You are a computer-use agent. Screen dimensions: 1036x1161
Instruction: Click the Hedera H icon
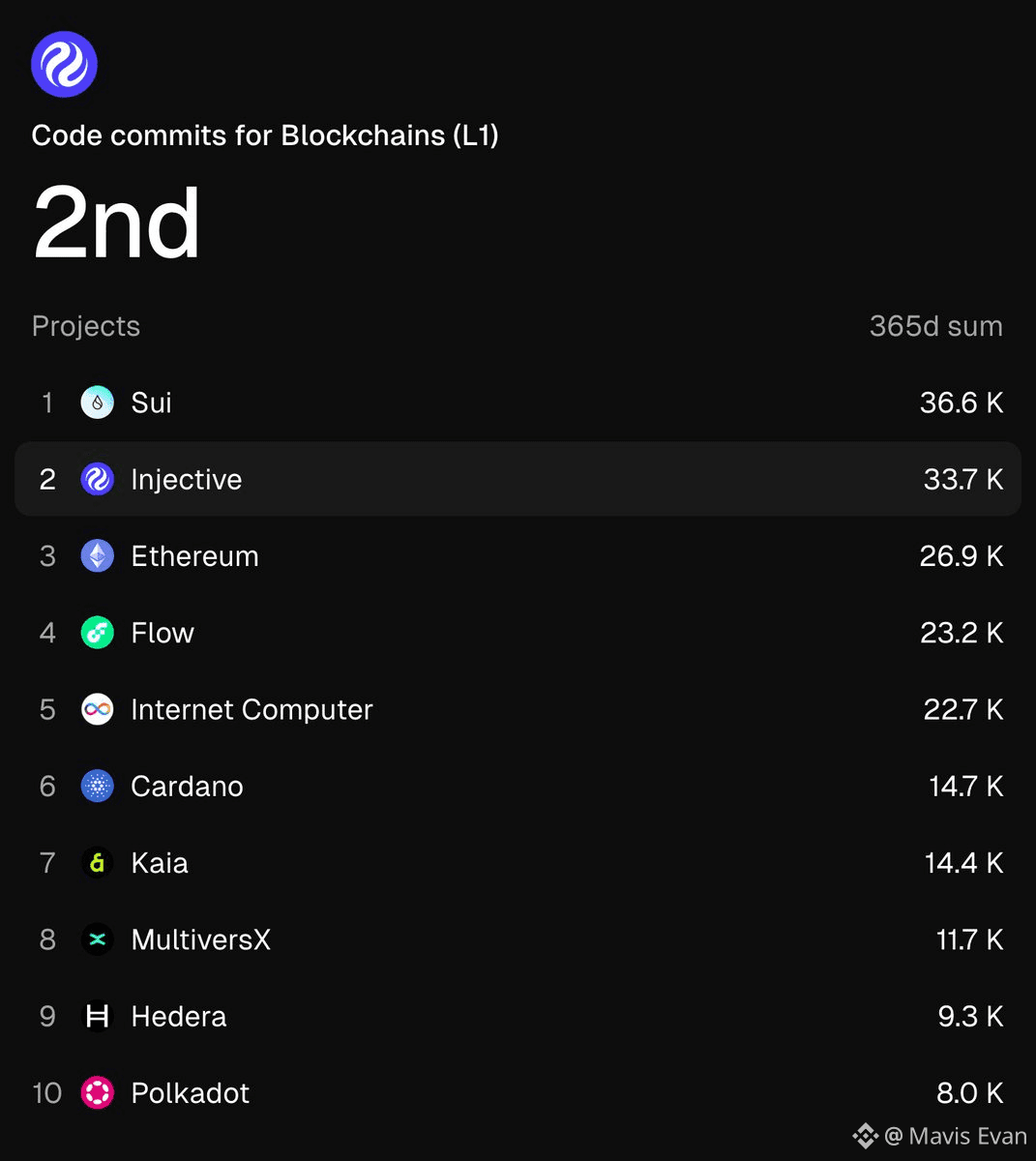click(97, 1016)
